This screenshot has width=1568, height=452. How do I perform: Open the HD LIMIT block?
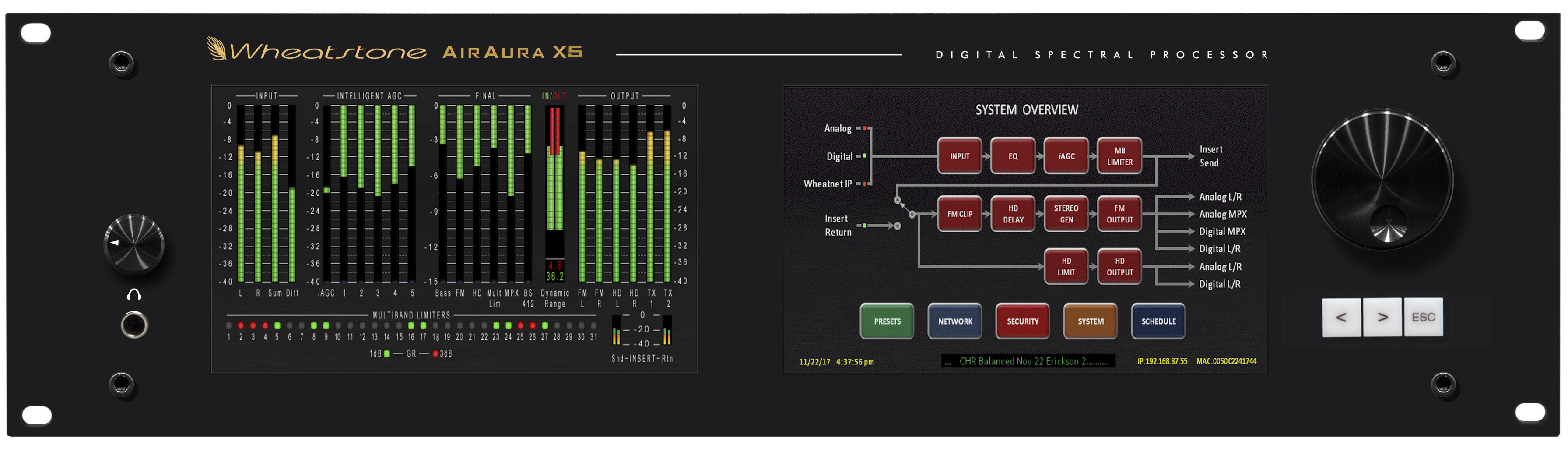pos(1066,267)
